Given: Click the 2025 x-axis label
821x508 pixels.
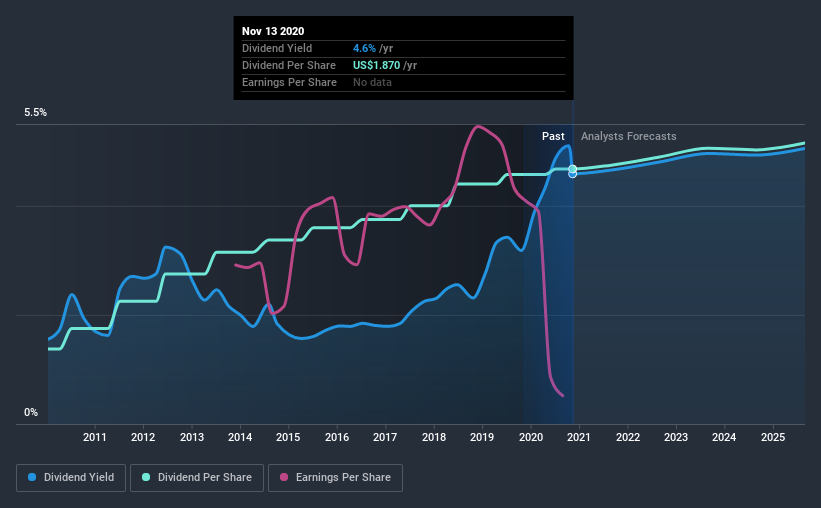Looking at the screenshot, I should click(773, 437).
